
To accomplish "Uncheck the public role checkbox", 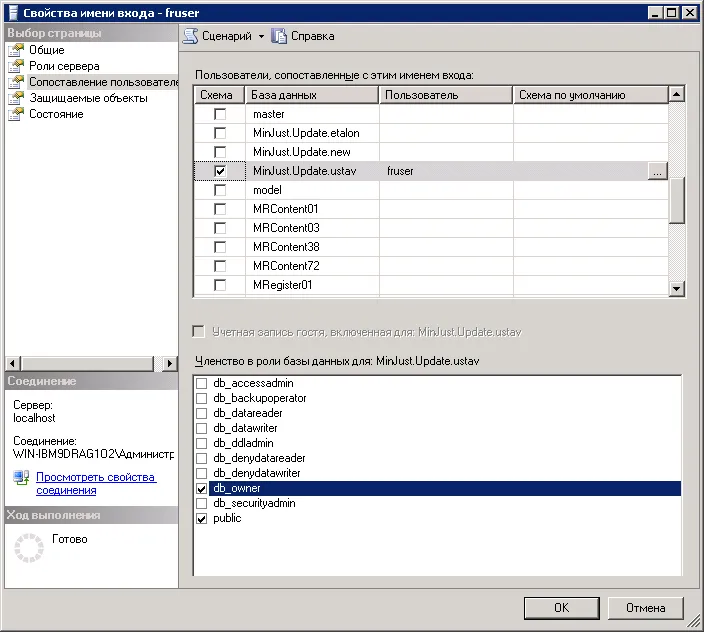I will coord(202,518).
